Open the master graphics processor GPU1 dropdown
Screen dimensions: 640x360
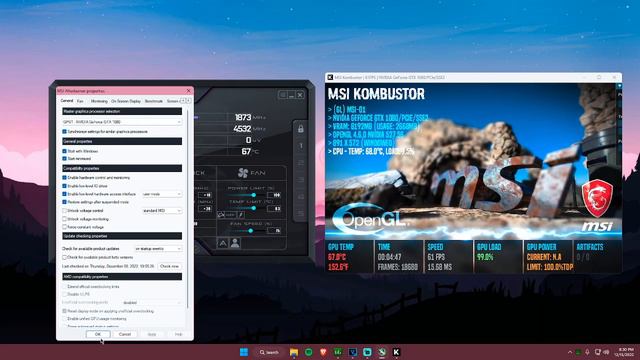[x=122, y=122]
